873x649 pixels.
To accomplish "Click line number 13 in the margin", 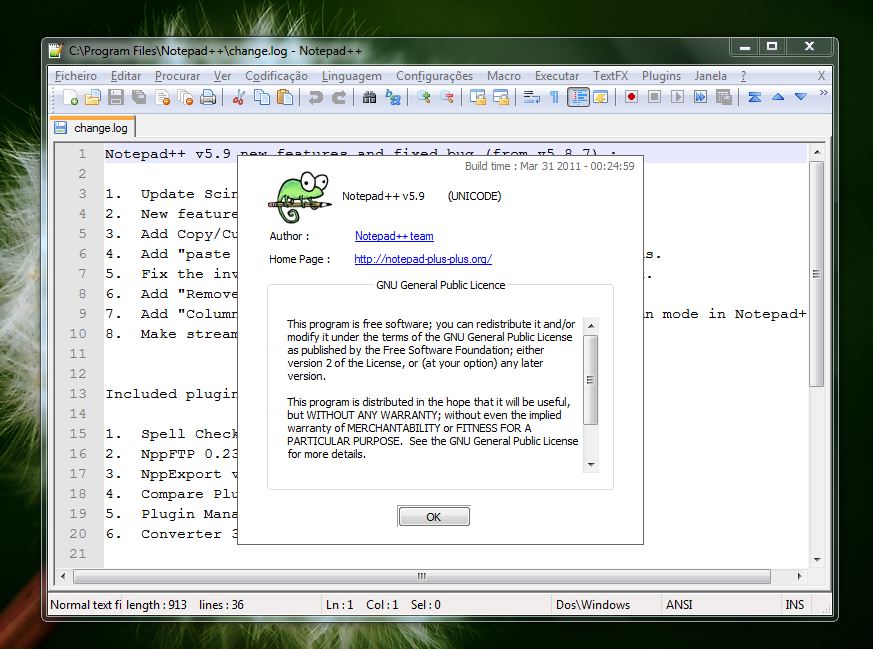I will click(78, 394).
